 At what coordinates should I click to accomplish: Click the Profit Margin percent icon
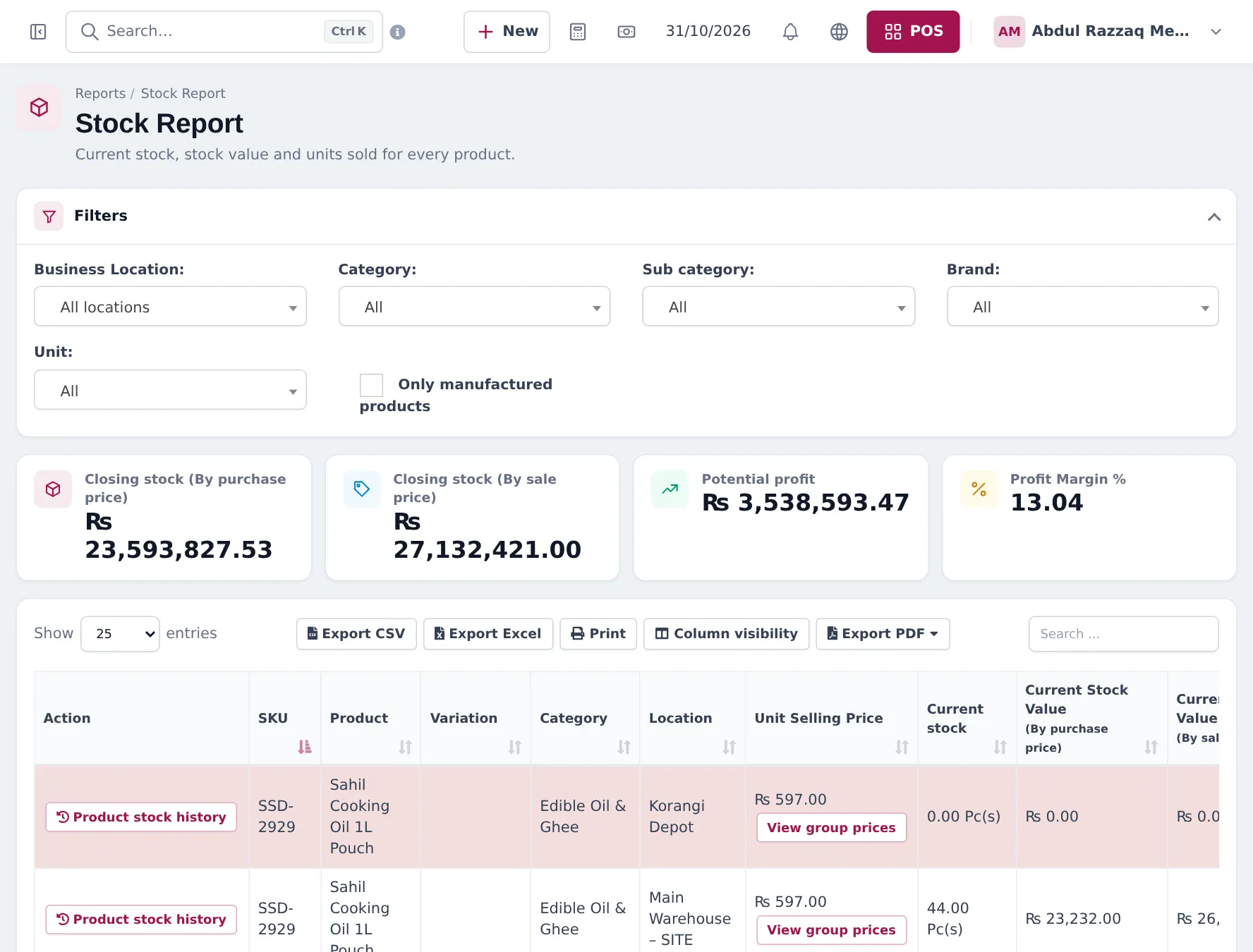pyautogui.click(x=979, y=489)
